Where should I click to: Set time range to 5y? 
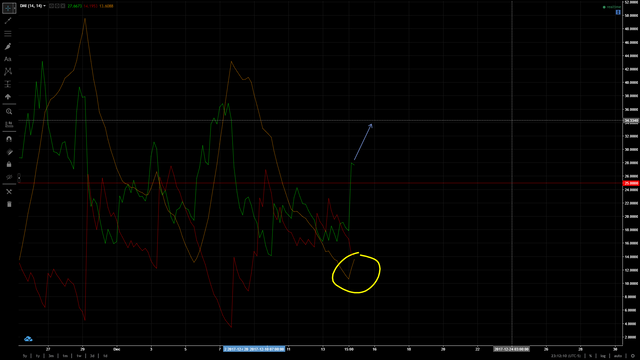25,356
